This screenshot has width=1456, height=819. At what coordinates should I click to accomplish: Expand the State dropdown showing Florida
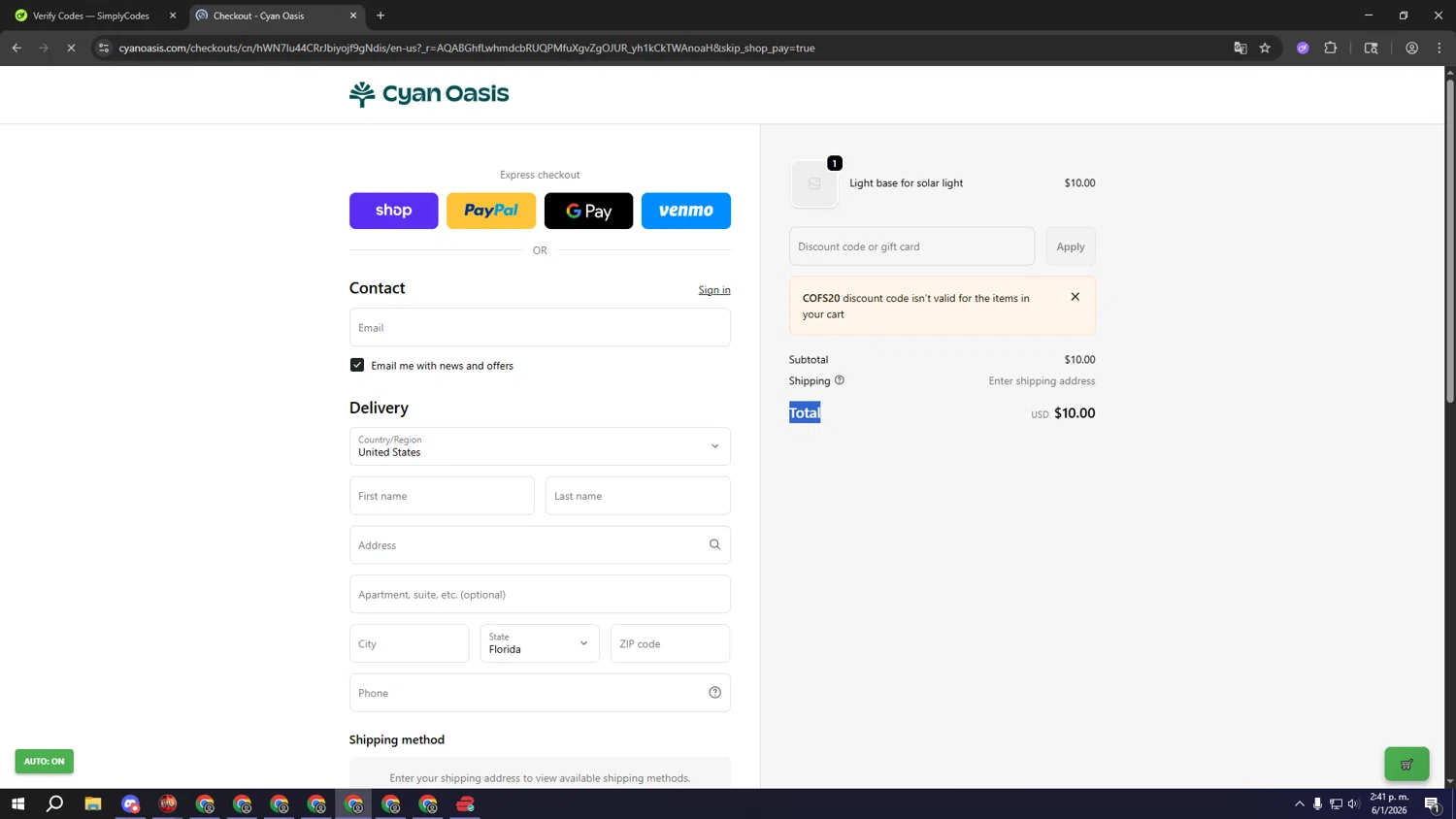pos(540,643)
